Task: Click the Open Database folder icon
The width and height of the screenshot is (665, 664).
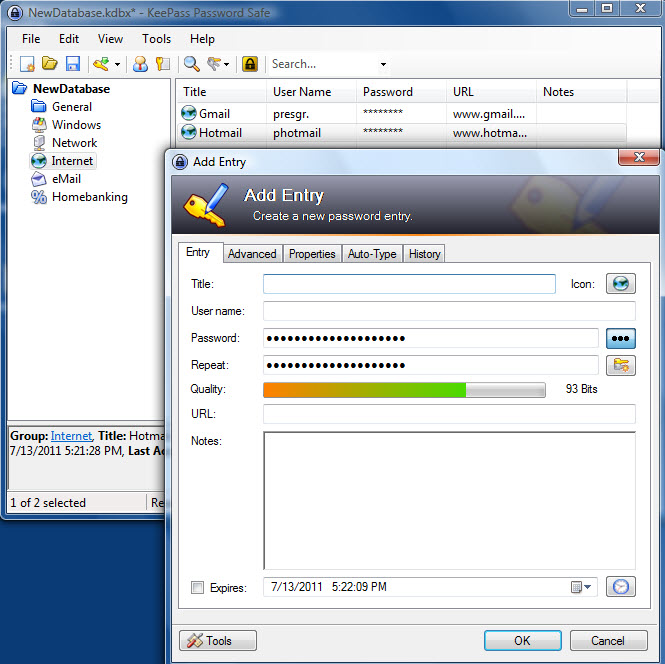Action: pos(49,64)
